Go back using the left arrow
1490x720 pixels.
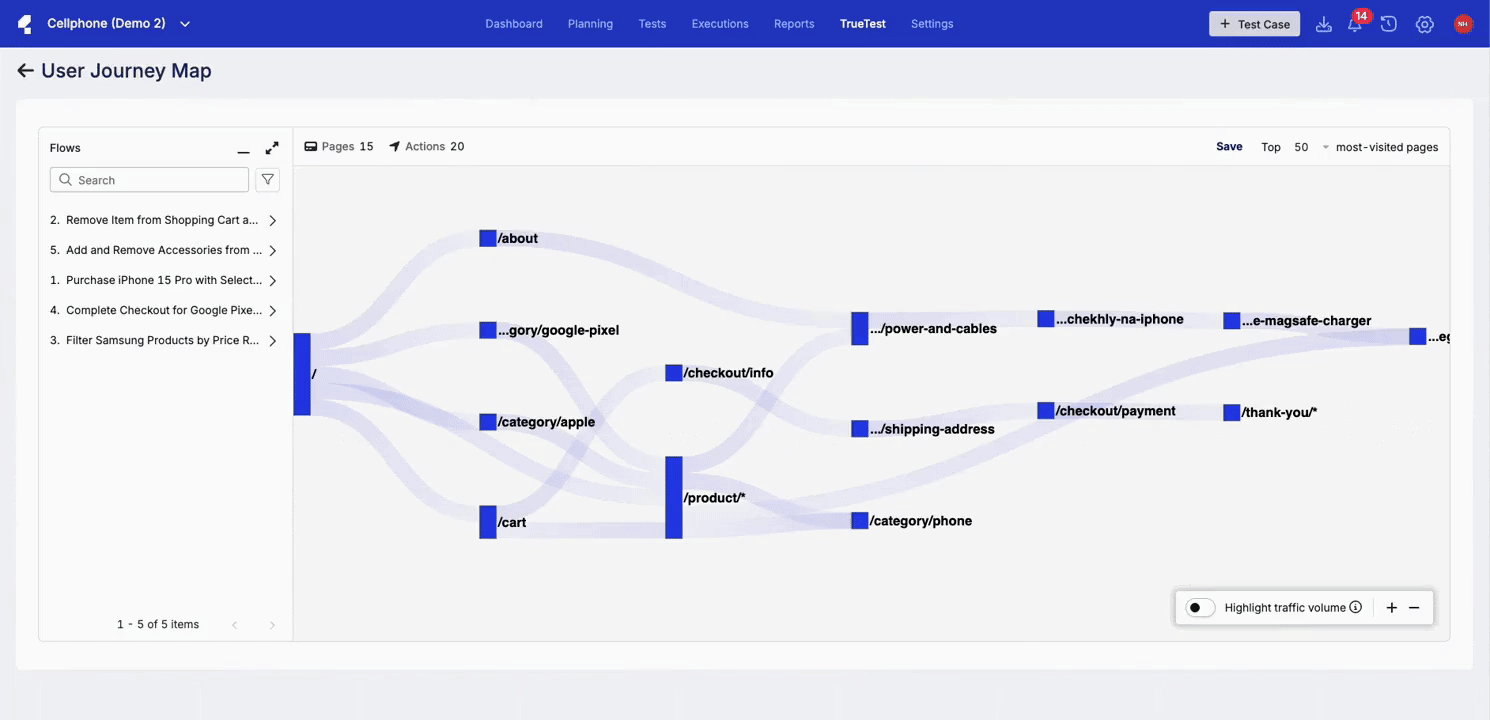click(25, 71)
